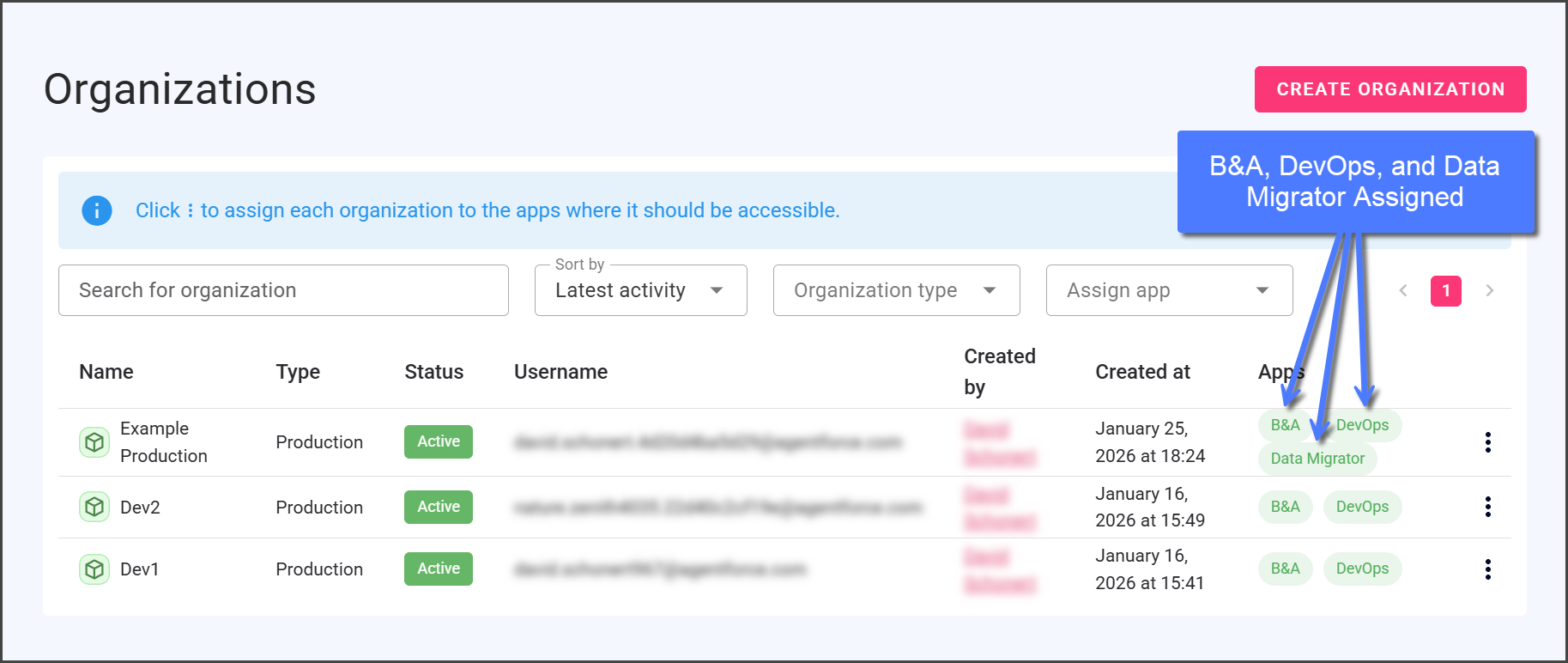Expand the Sort by Latest activity dropdown

click(x=640, y=291)
